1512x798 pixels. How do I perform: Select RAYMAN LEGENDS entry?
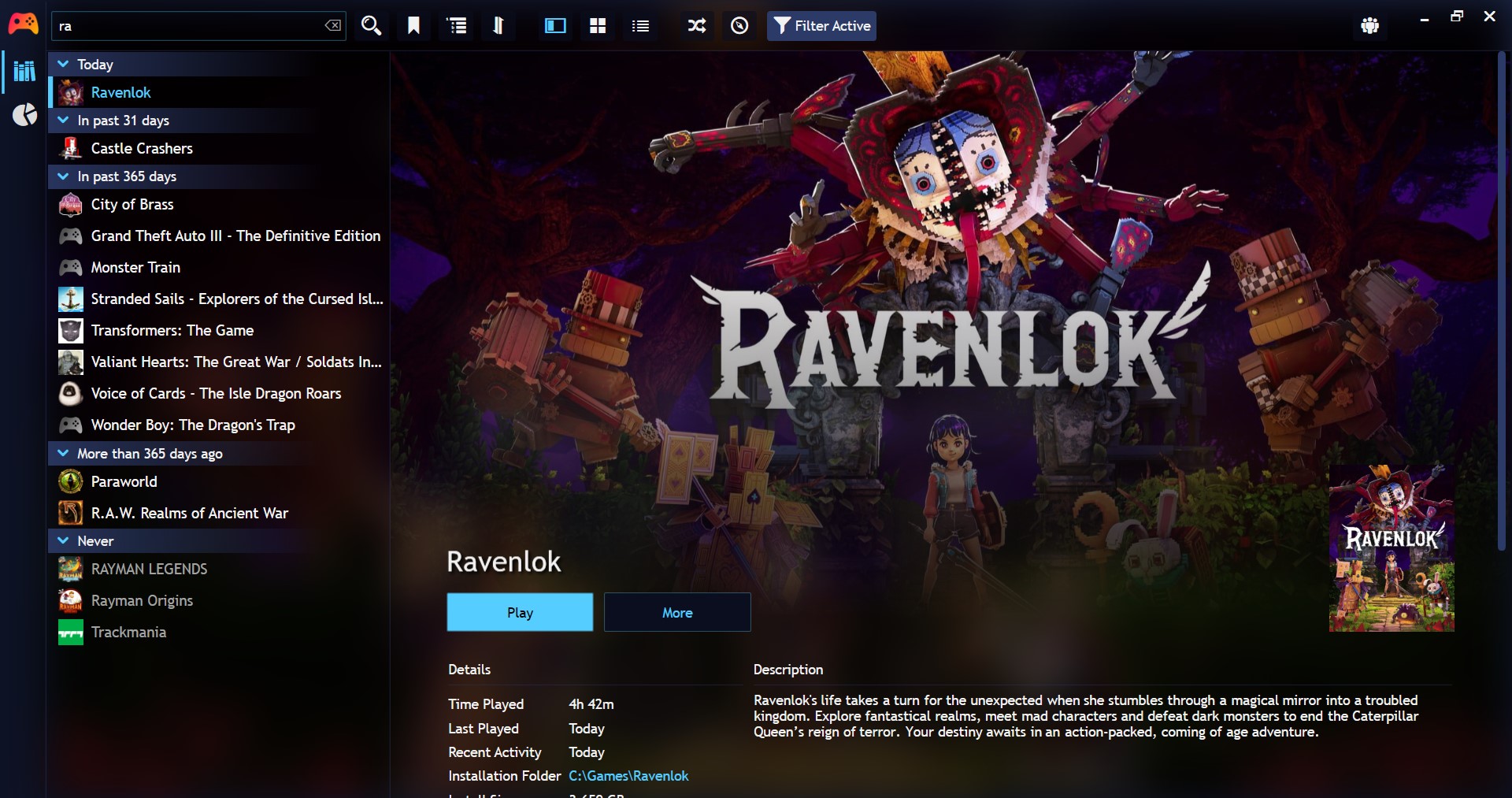click(219, 569)
